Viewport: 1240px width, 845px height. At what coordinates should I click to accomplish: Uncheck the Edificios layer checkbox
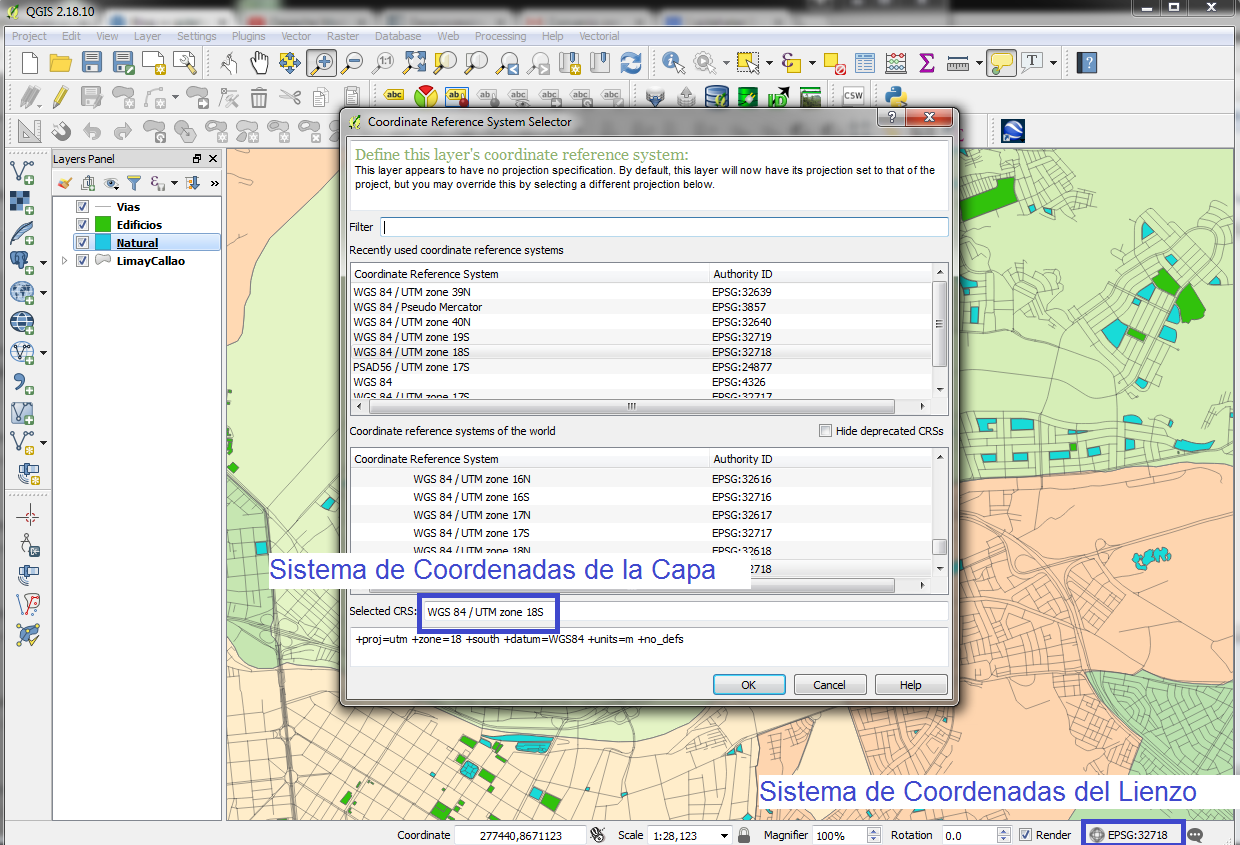point(83,225)
